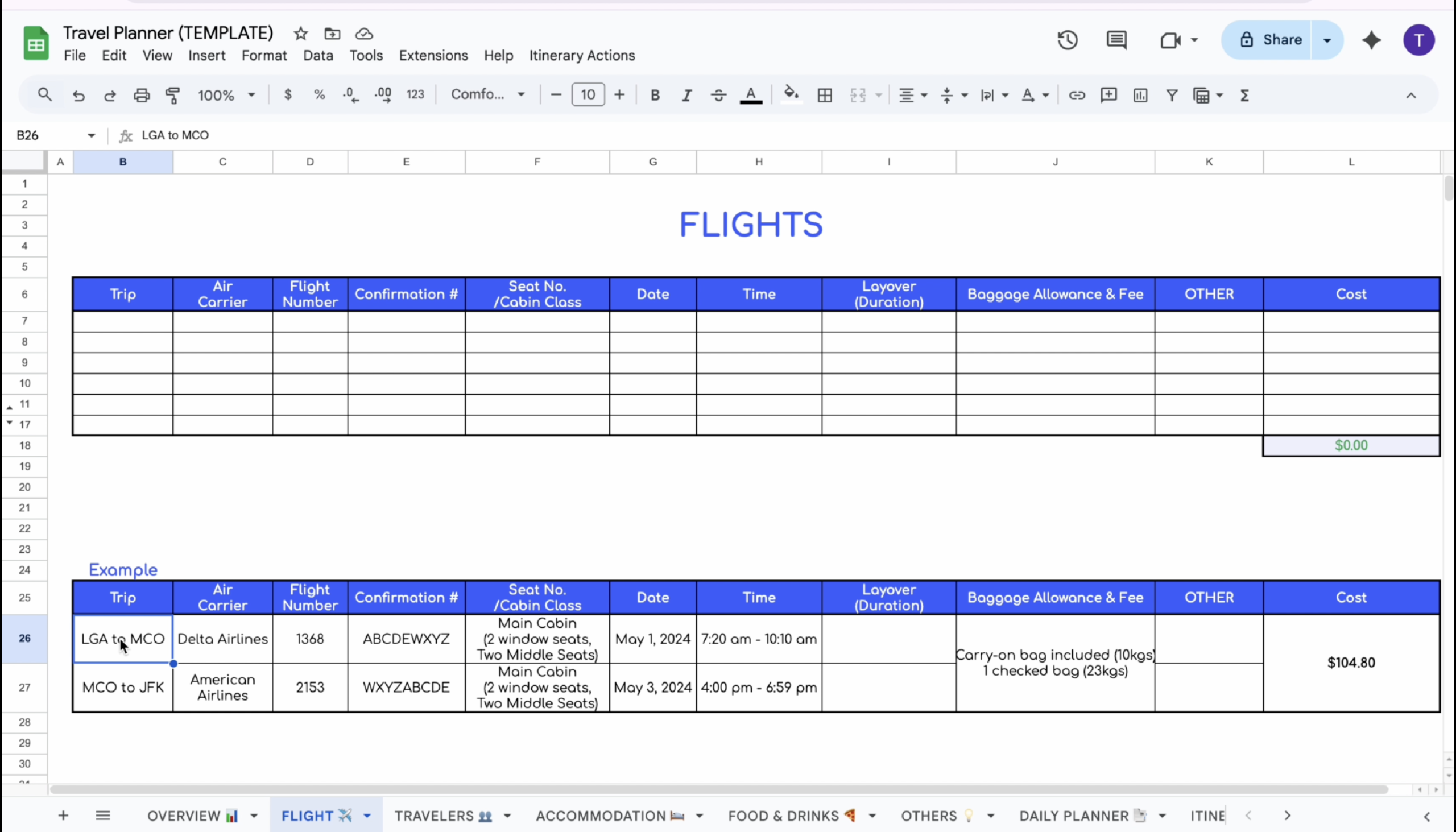Open the FLIGHT sheet tab dropdown
The height and width of the screenshot is (832, 1456).
(367, 816)
